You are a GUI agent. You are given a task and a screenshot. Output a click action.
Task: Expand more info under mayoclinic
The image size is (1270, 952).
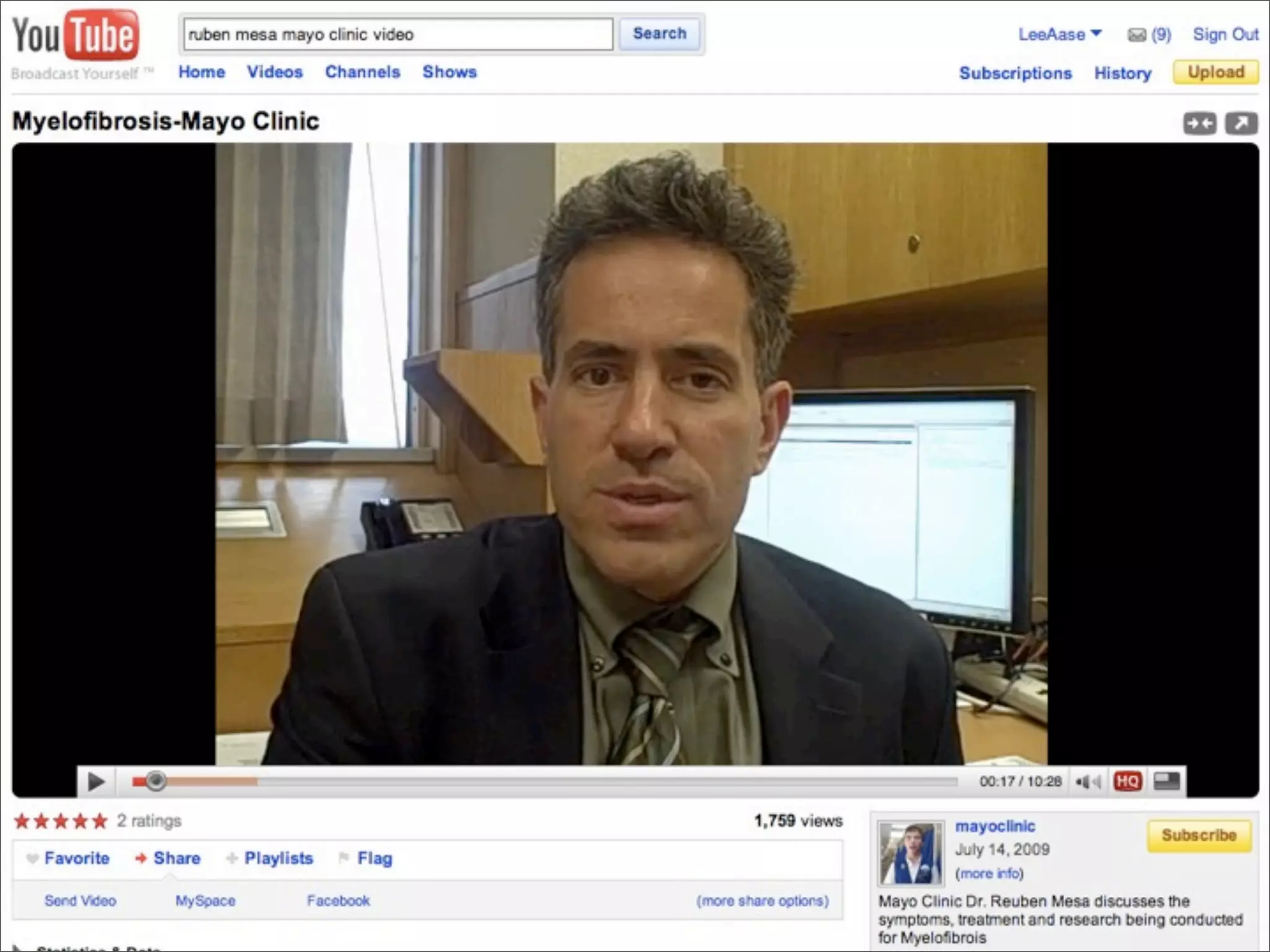989,873
